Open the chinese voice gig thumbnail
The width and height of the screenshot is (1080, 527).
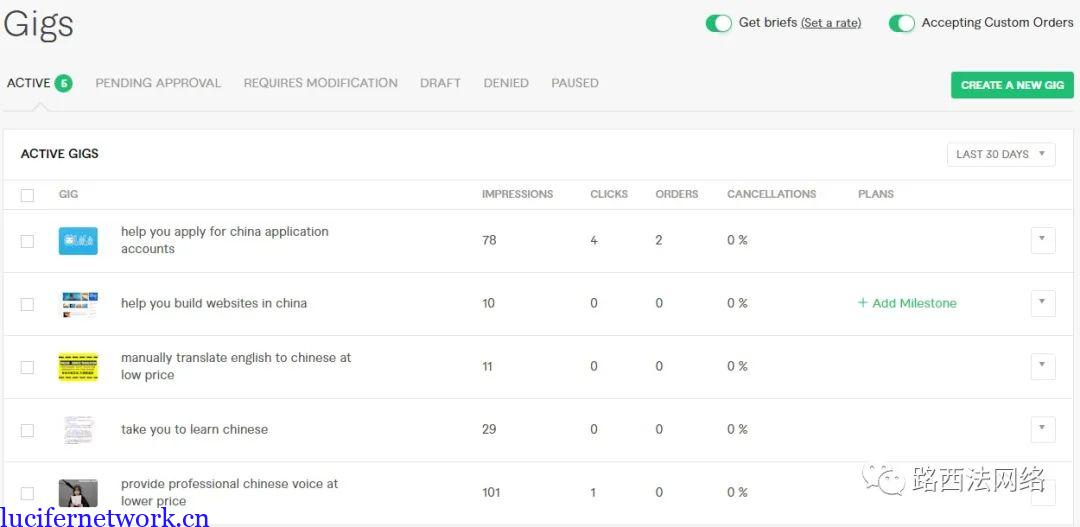pos(78,493)
